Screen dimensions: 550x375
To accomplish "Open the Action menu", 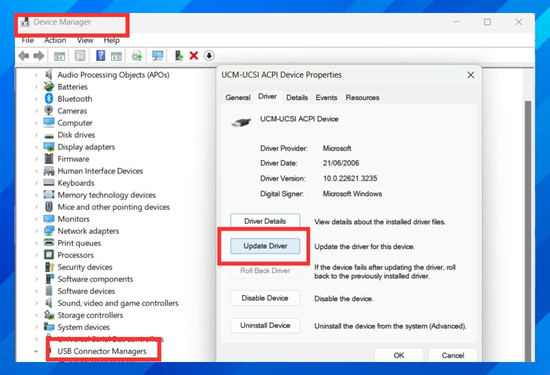I will click(55, 40).
